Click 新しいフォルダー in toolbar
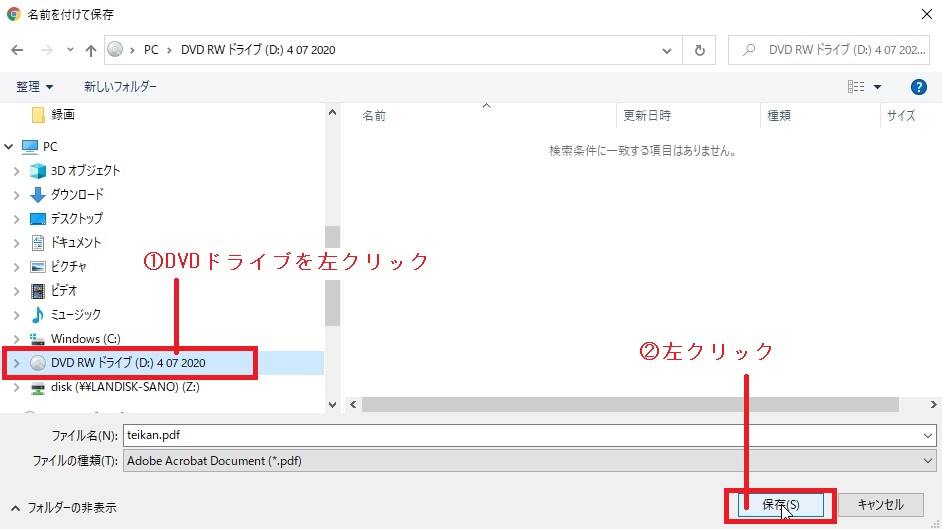 pos(120,87)
